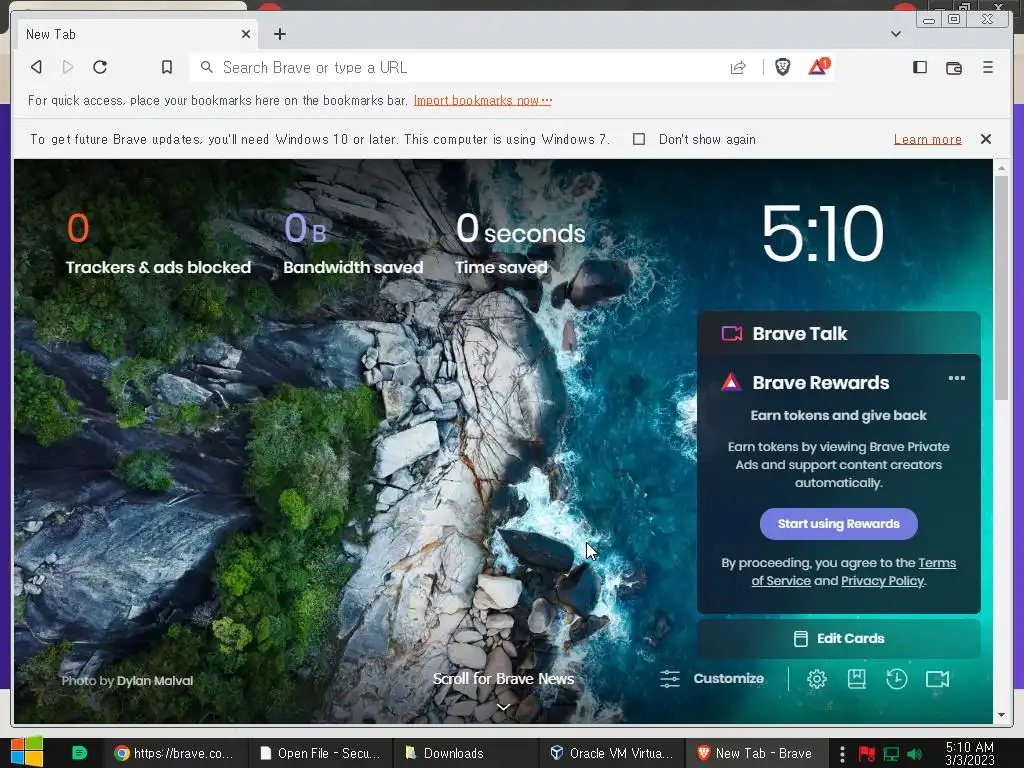Open the Brave Rewards card options menu

[957, 378]
